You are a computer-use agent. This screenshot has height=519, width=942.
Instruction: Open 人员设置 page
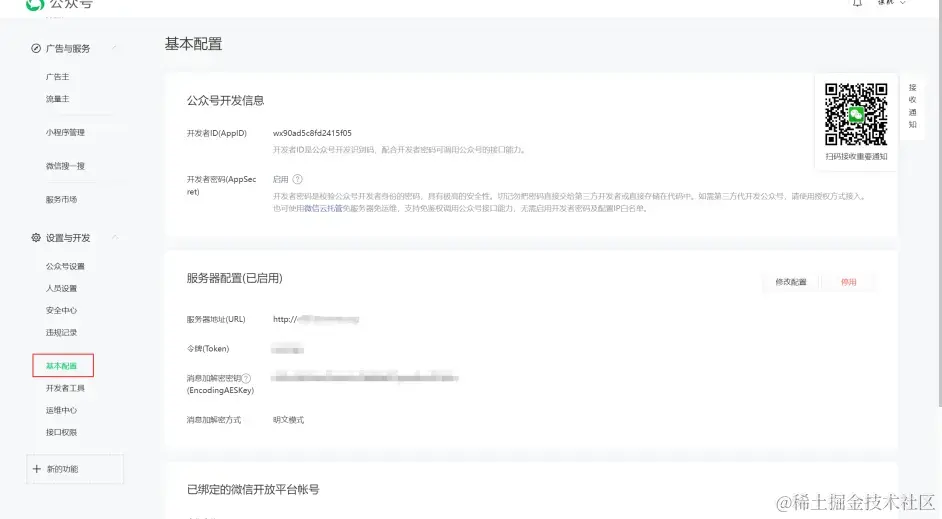(x=61, y=288)
